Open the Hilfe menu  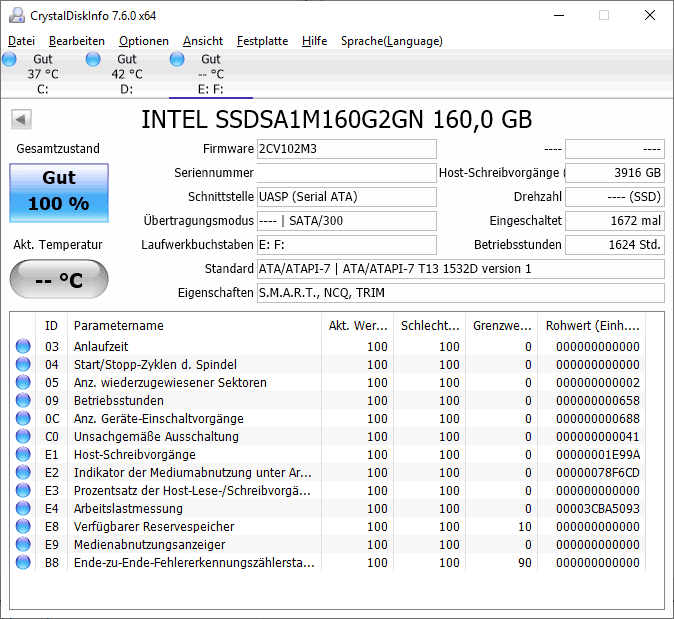(x=315, y=41)
